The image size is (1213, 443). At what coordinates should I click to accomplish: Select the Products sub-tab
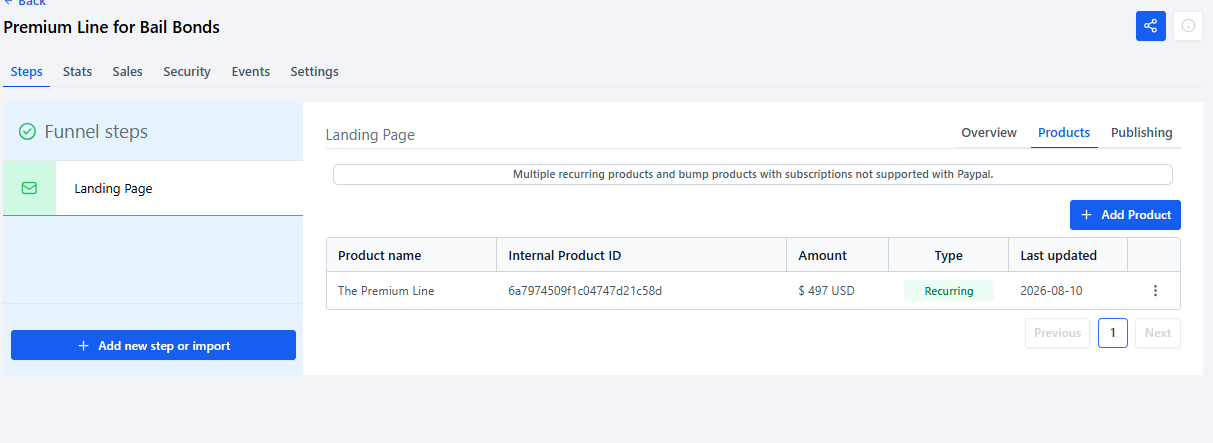1064,133
